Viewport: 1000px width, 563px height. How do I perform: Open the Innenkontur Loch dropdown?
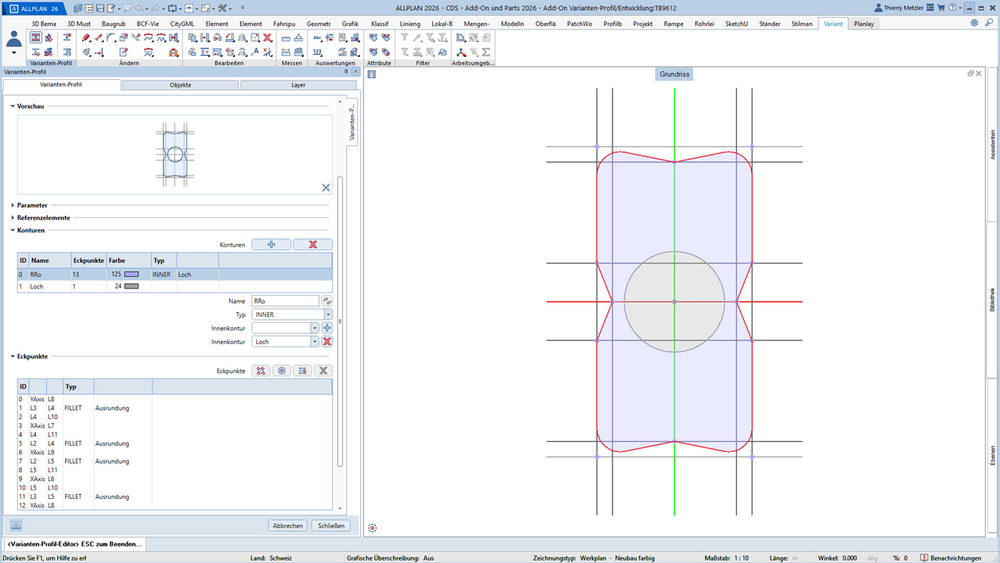tap(314, 342)
